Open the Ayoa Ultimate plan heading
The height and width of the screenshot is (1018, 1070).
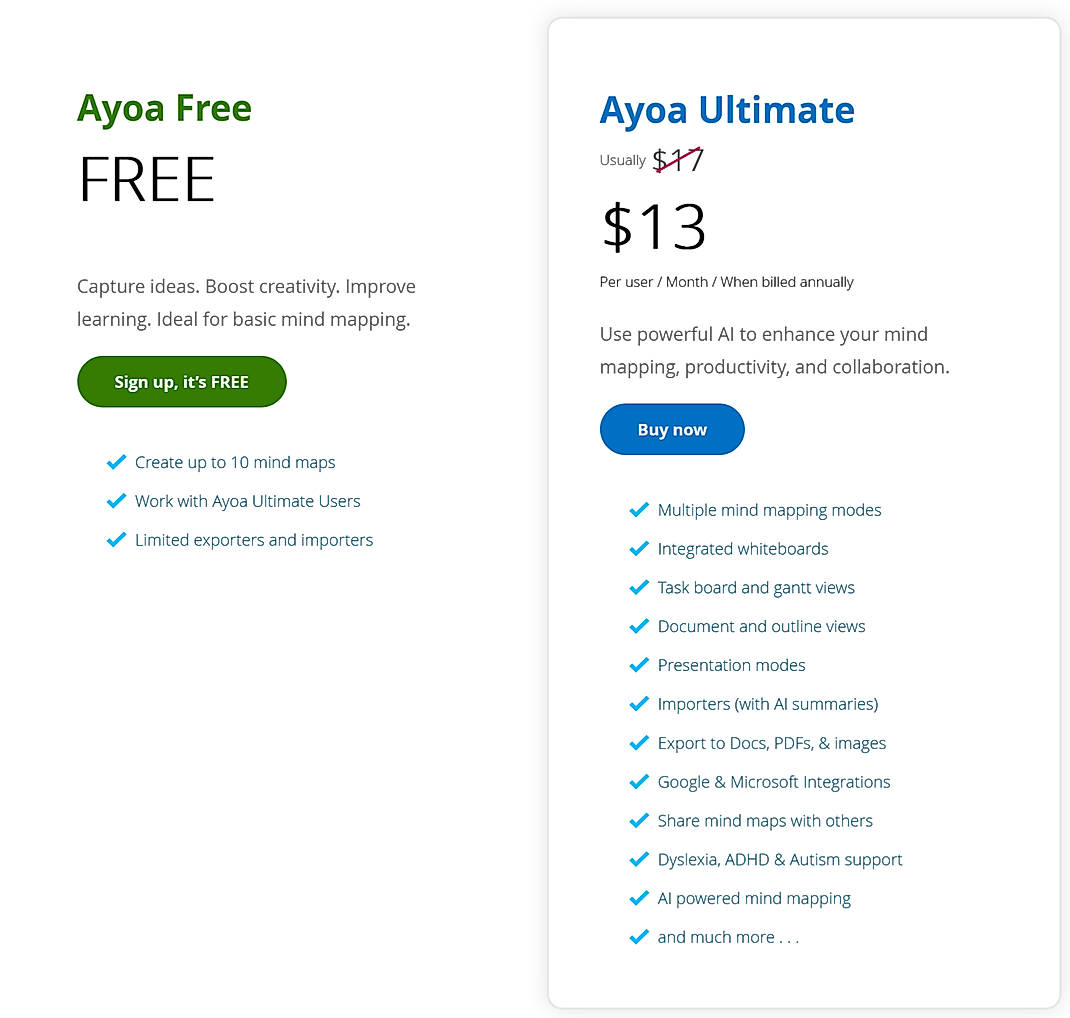point(727,110)
